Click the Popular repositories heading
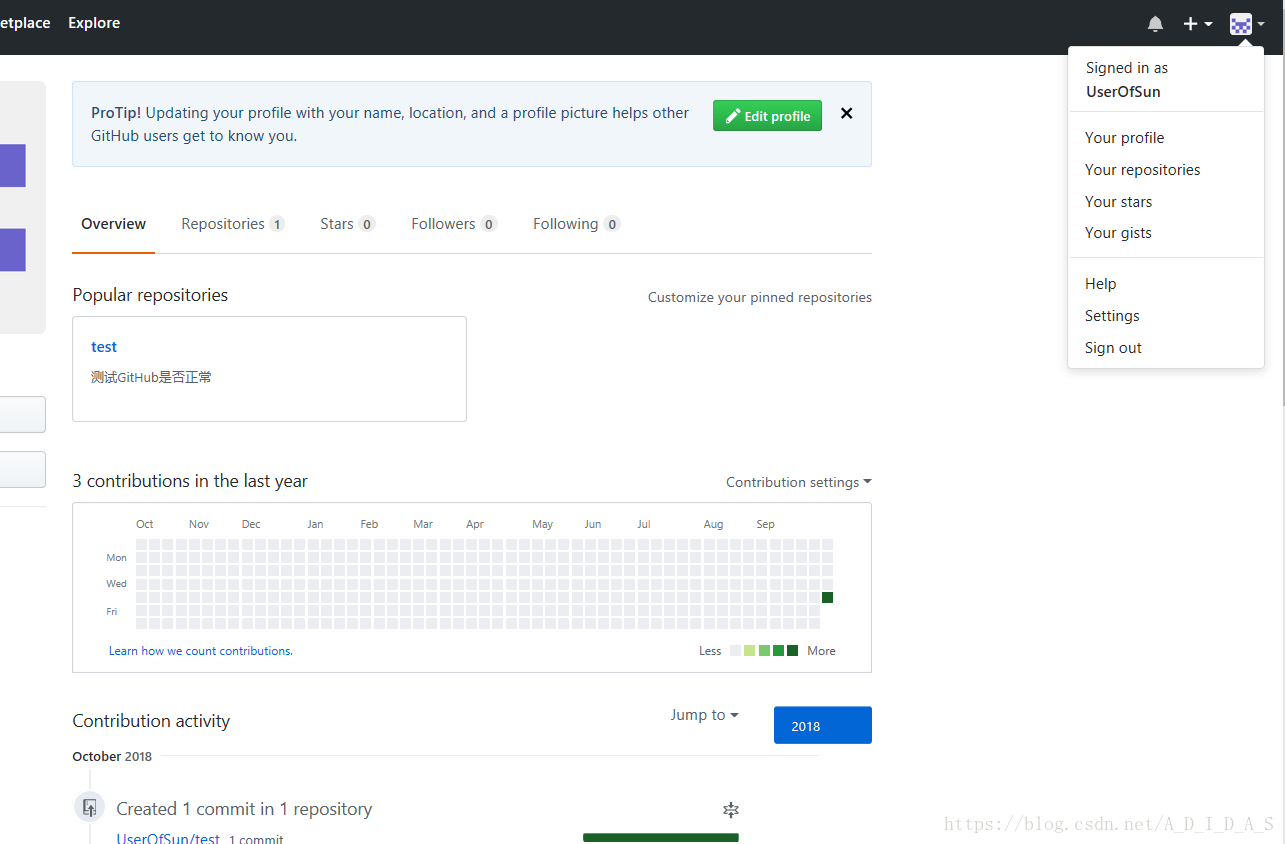 (150, 295)
